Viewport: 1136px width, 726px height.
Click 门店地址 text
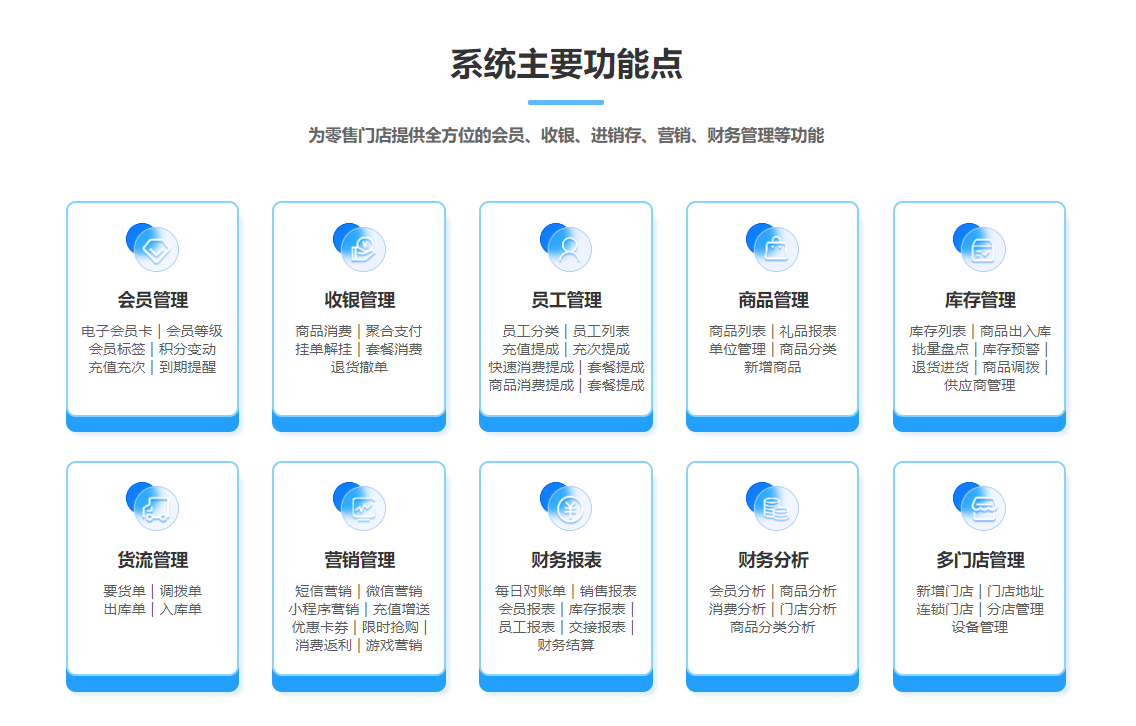1015,591
